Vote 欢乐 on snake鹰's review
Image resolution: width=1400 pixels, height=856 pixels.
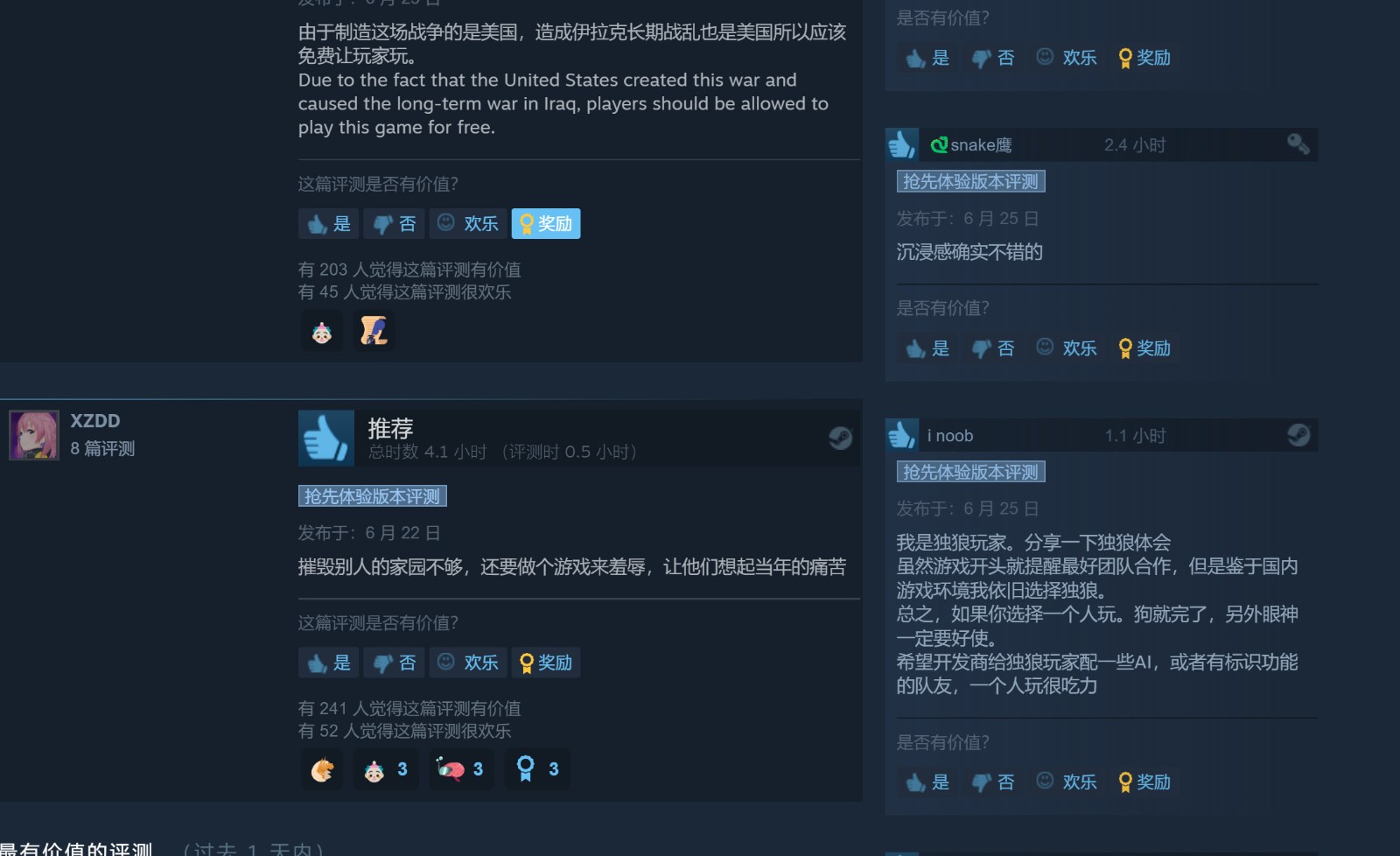[x=1066, y=348]
